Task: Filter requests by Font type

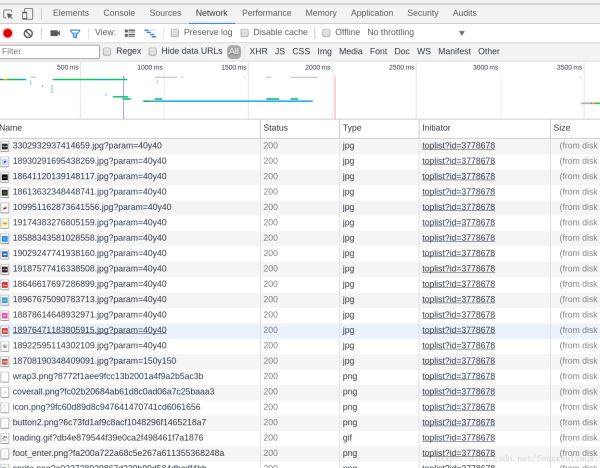Action: click(x=378, y=51)
